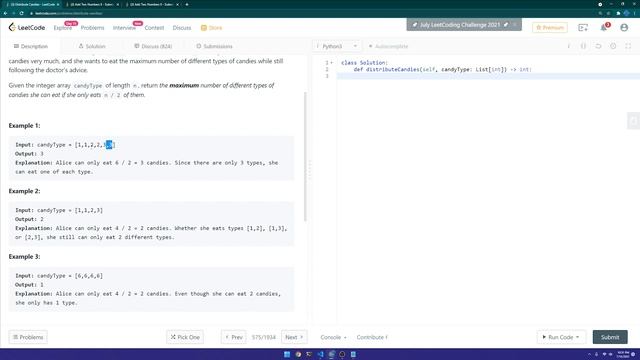Image resolution: width=640 pixels, height=360 pixels.
Task: Open the Interview navigation link
Action: [x=124, y=28]
